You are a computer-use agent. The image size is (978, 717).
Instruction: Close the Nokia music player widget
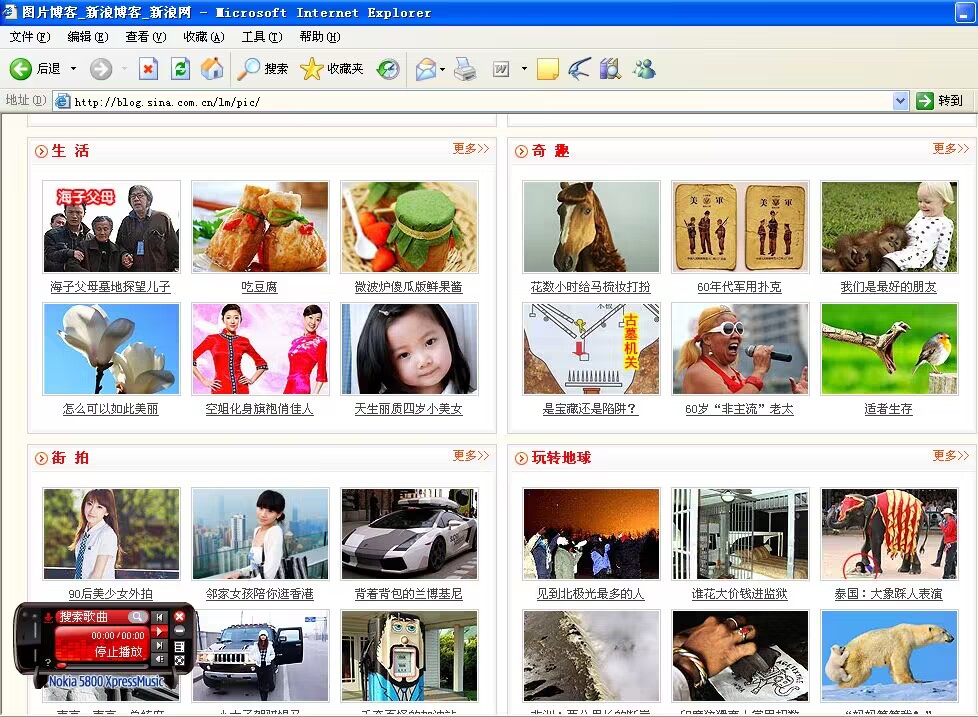pos(179,617)
